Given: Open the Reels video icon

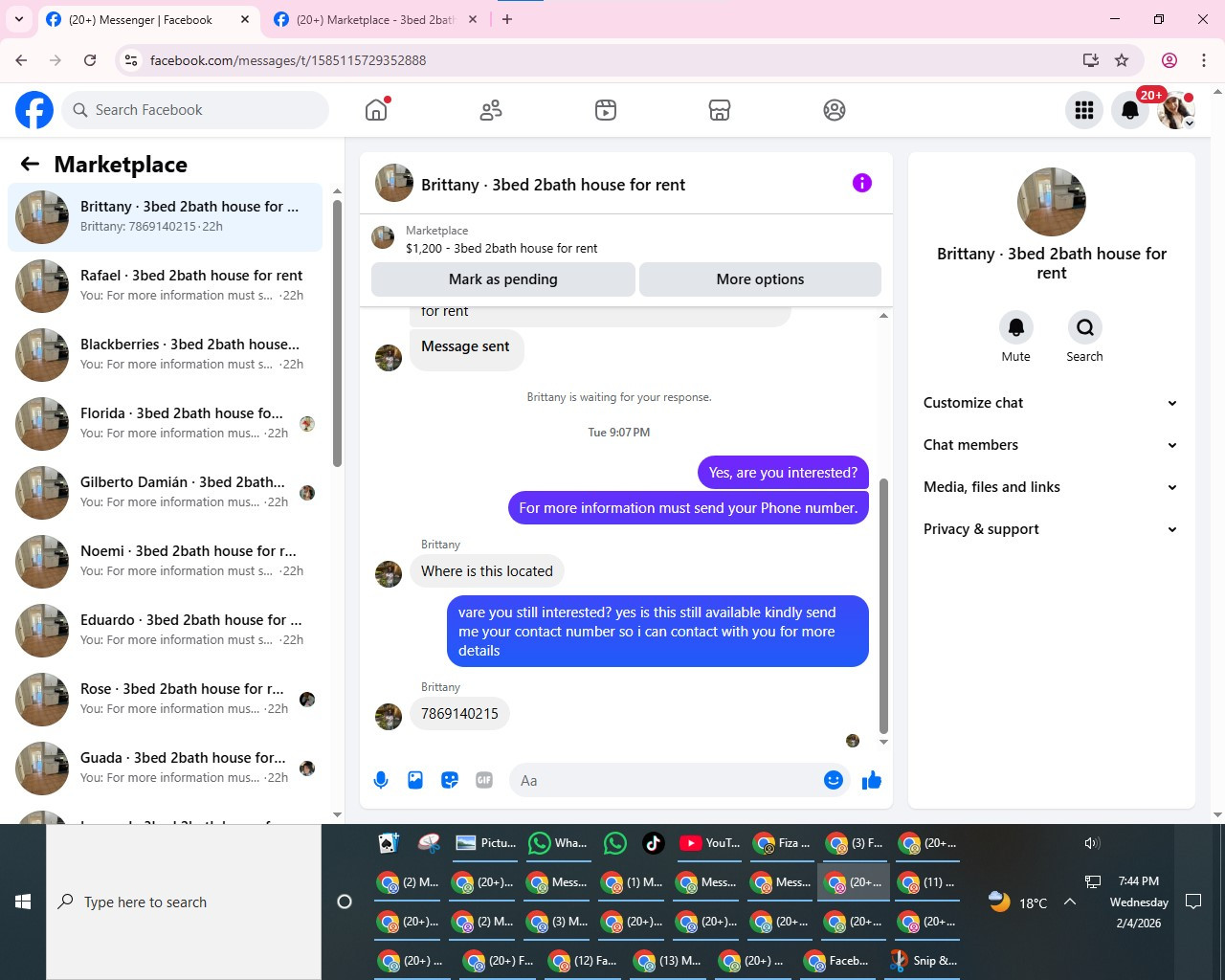Looking at the screenshot, I should pyautogui.click(x=606, y=110).
